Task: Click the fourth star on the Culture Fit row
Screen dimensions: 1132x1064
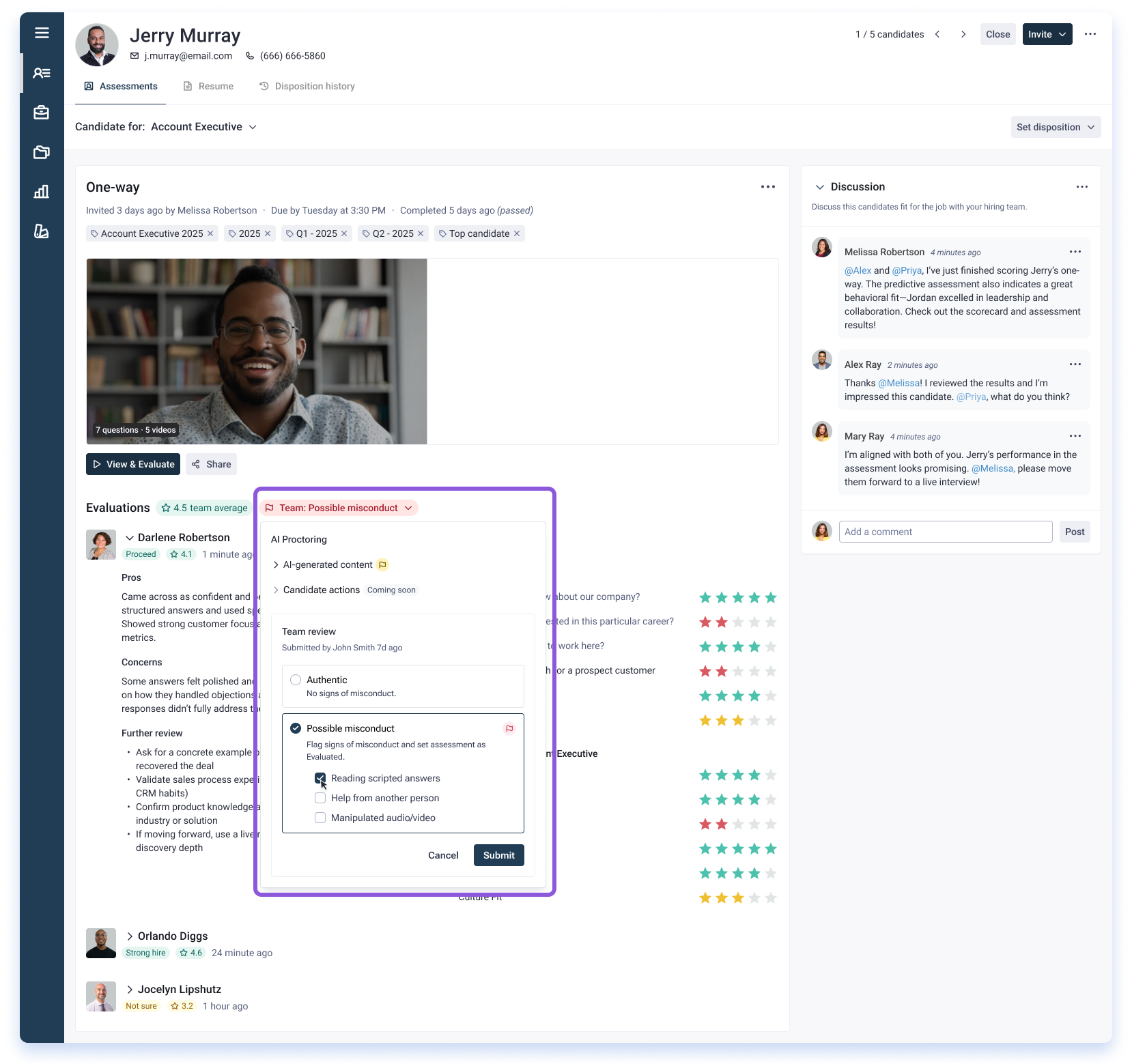Action: (x=754, y=897)
